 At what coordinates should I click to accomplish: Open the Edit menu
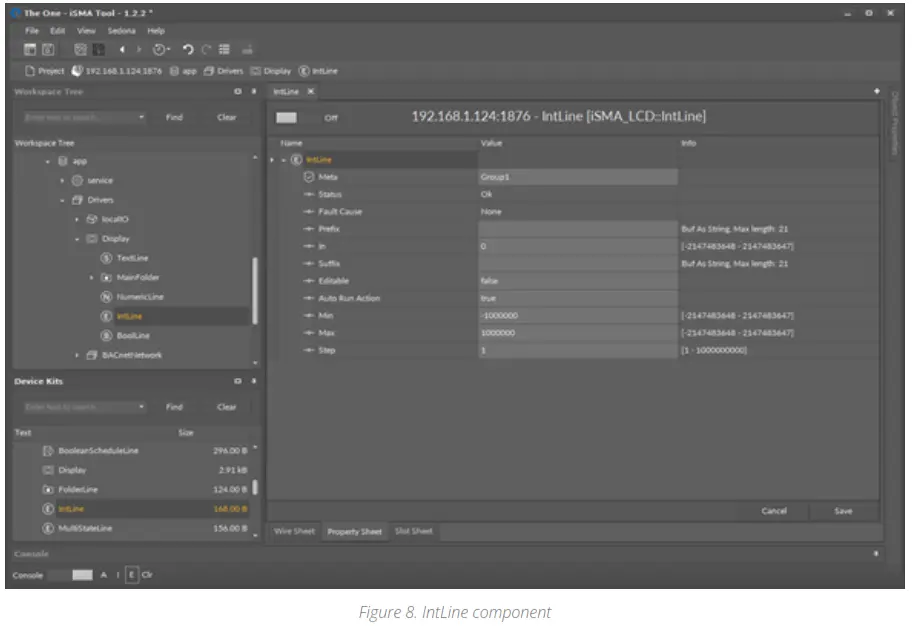click(x=58, y=31)
